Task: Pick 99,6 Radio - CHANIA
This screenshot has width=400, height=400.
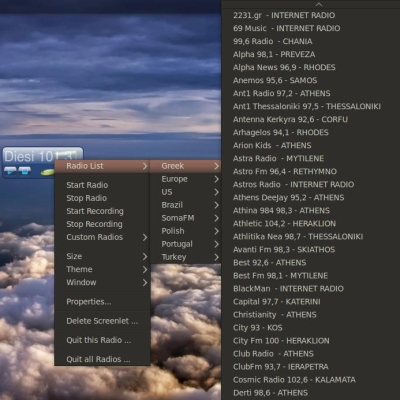Action: point(311,41)
